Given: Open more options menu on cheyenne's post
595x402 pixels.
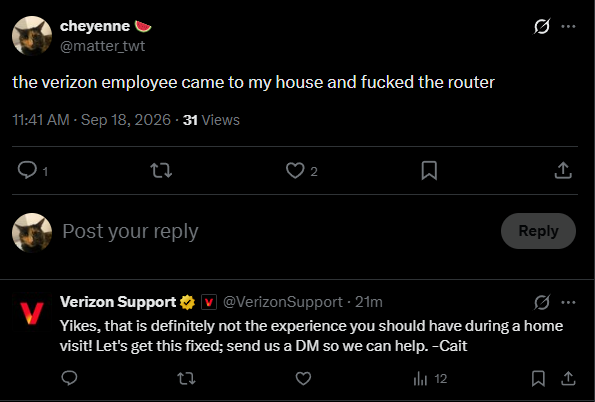Looking at the screenshot, I should click(568, 27).
